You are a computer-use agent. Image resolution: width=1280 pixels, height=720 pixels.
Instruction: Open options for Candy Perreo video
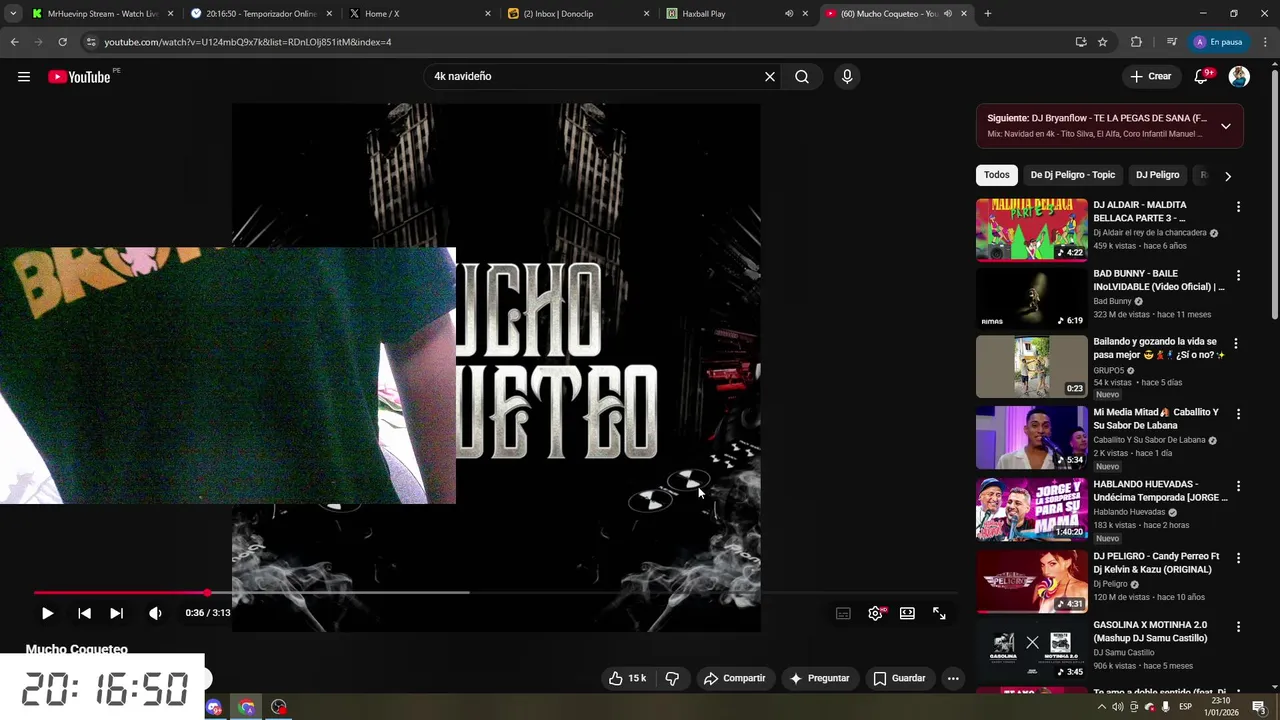(1238, 558)
